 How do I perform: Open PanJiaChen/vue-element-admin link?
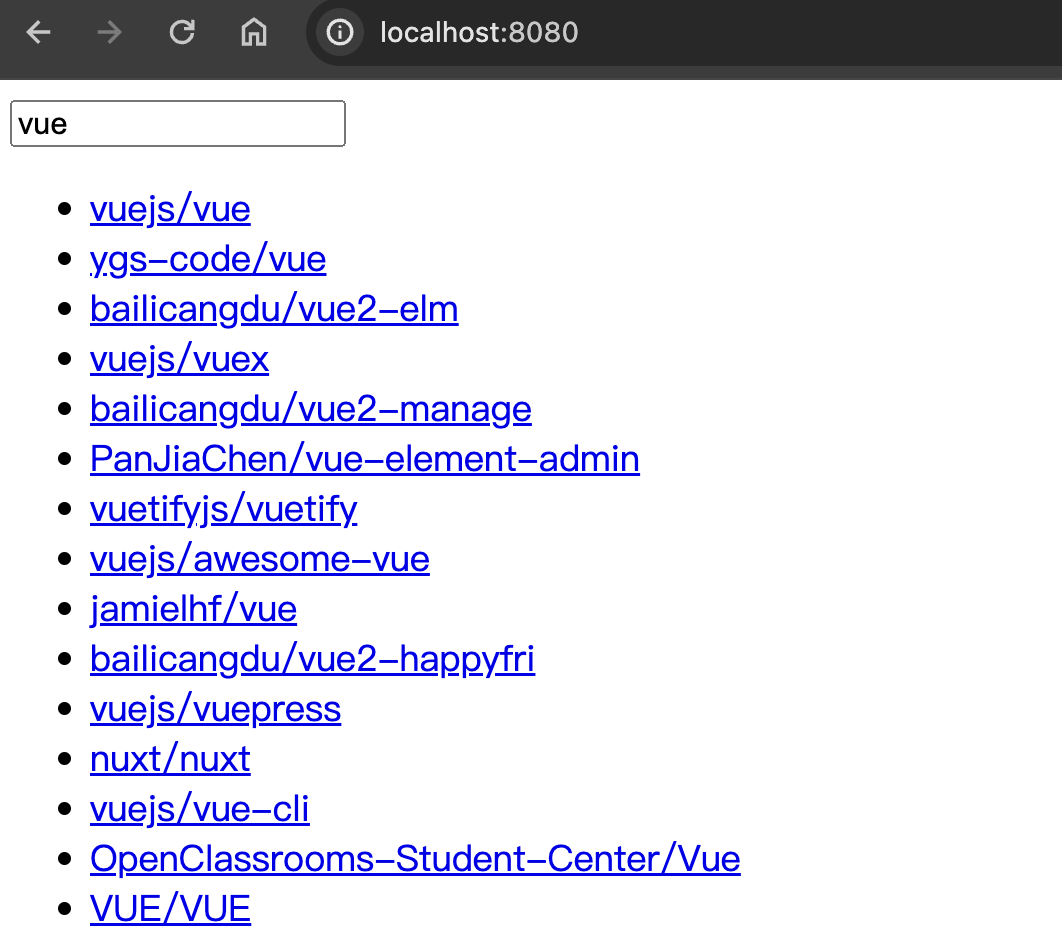[x=365, y=459]
